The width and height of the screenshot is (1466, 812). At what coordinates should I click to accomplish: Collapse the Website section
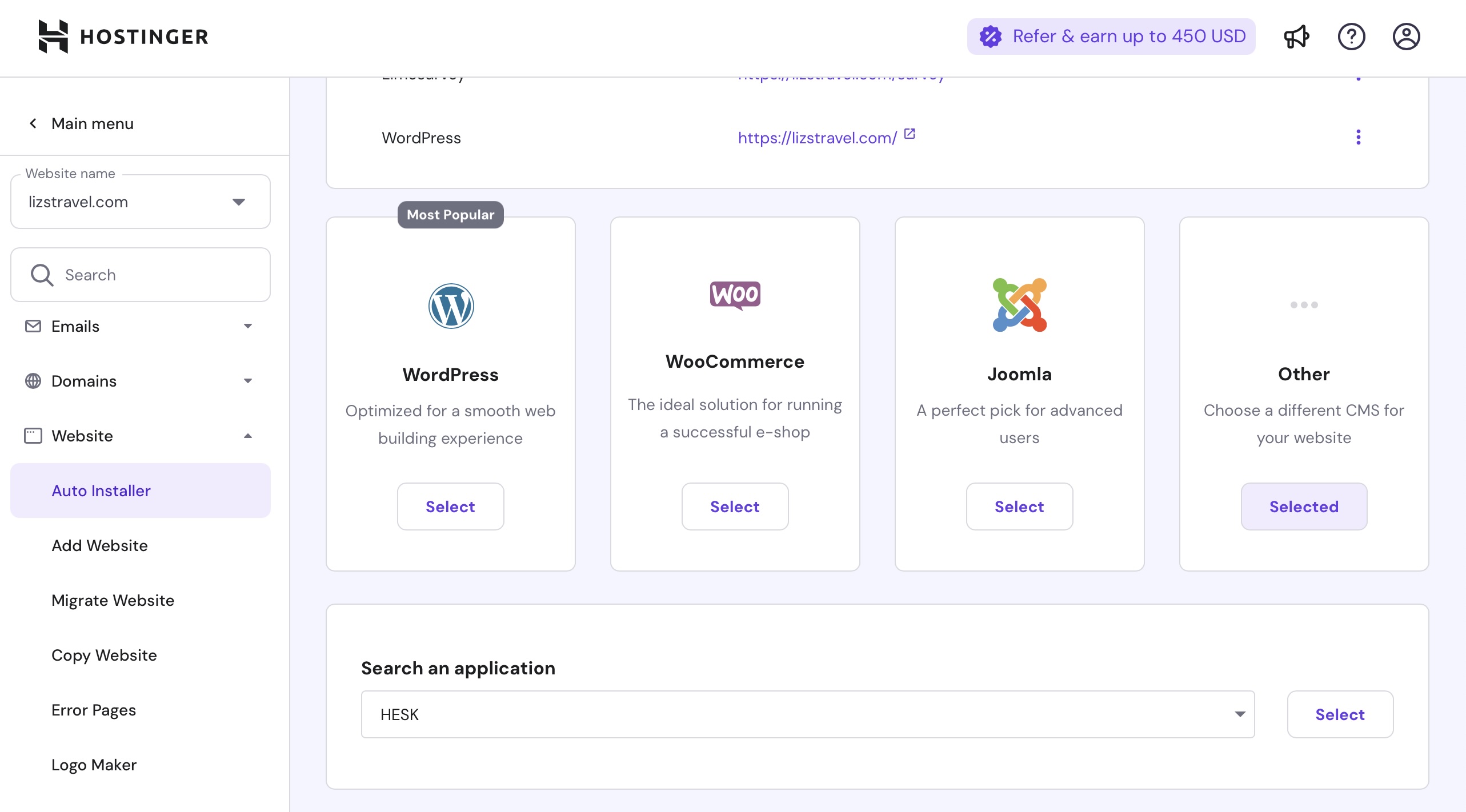[x=248, y=436]
